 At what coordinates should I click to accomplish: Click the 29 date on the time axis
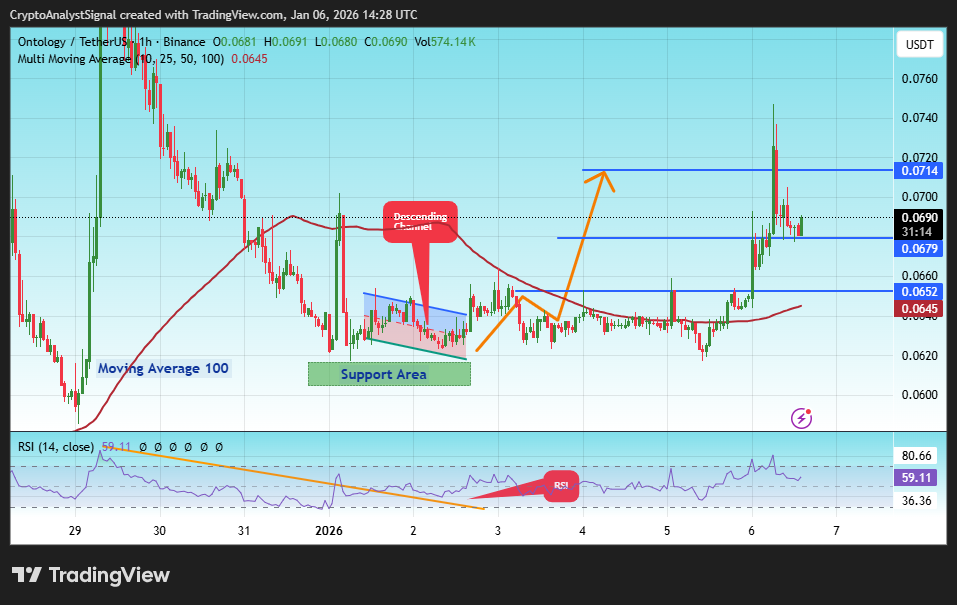(74, 531)
